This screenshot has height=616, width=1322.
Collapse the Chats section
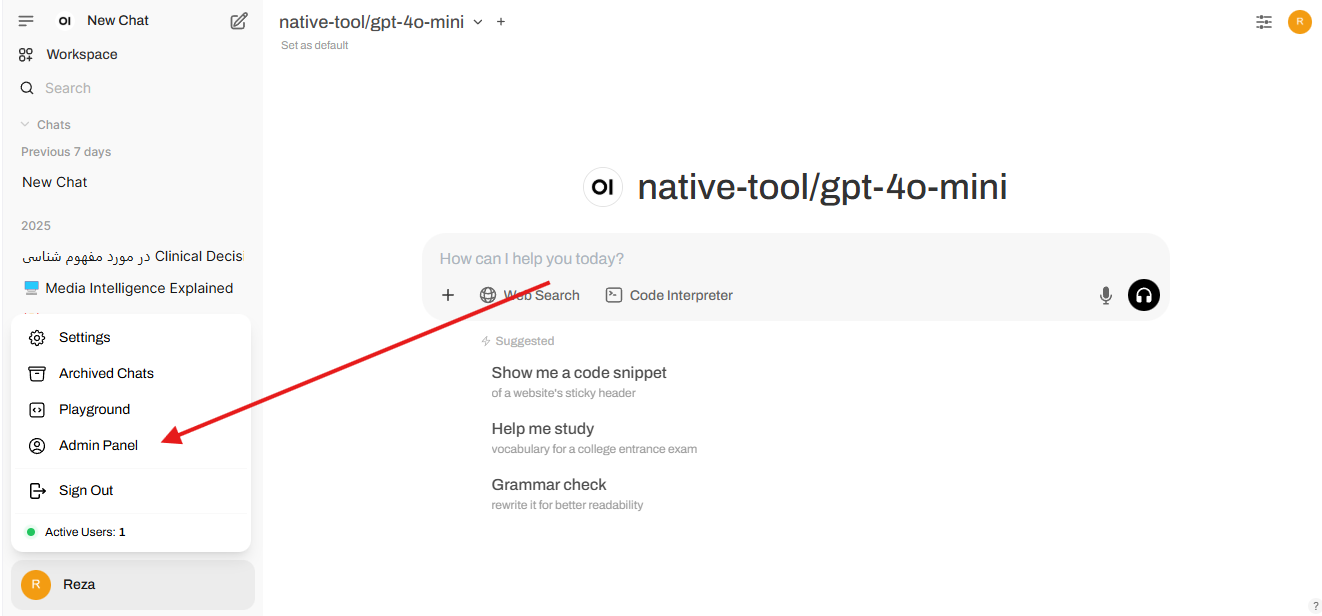pyautogui.click(x=46, y=125)
